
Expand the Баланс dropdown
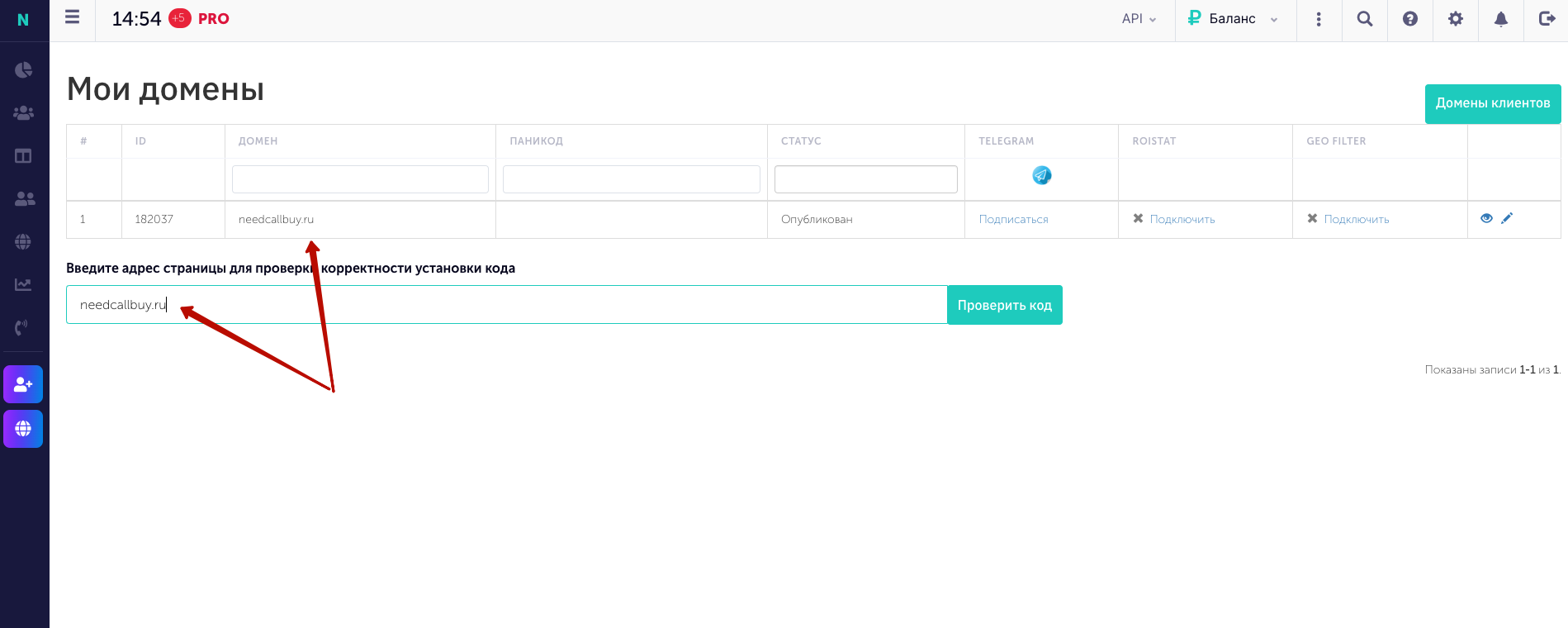[x=1233, y=19]
